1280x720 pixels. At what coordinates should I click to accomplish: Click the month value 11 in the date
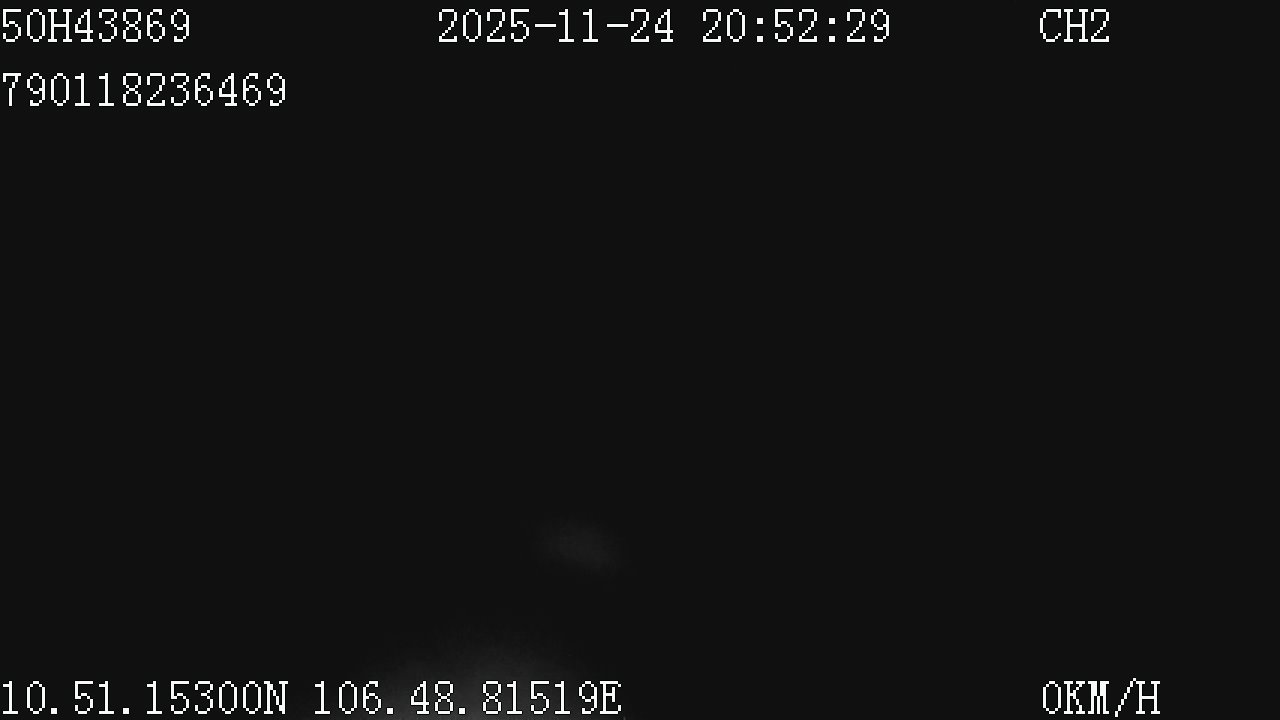click(x=579, y=27)
